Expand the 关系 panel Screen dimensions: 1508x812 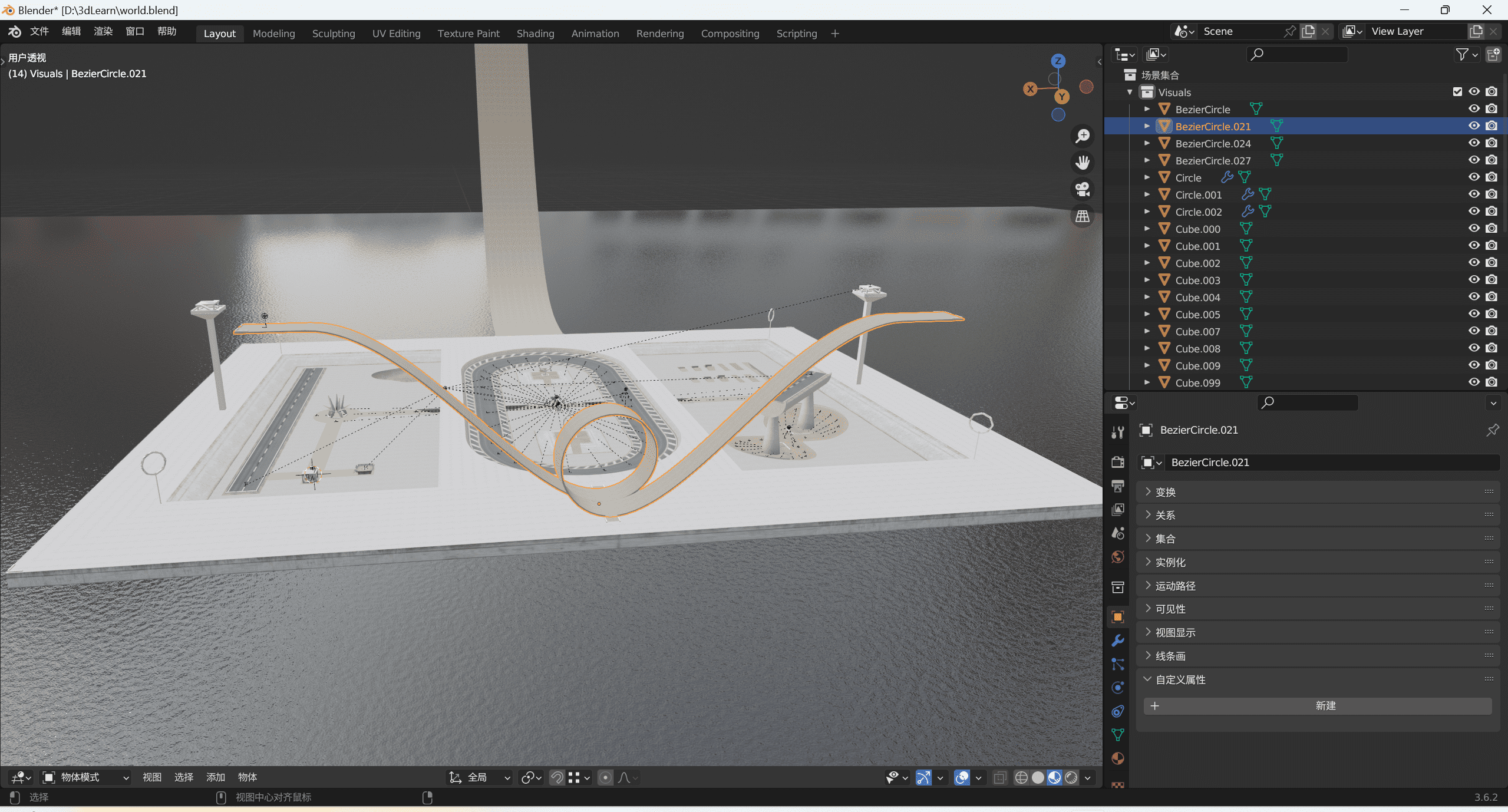coord(1318,515)
